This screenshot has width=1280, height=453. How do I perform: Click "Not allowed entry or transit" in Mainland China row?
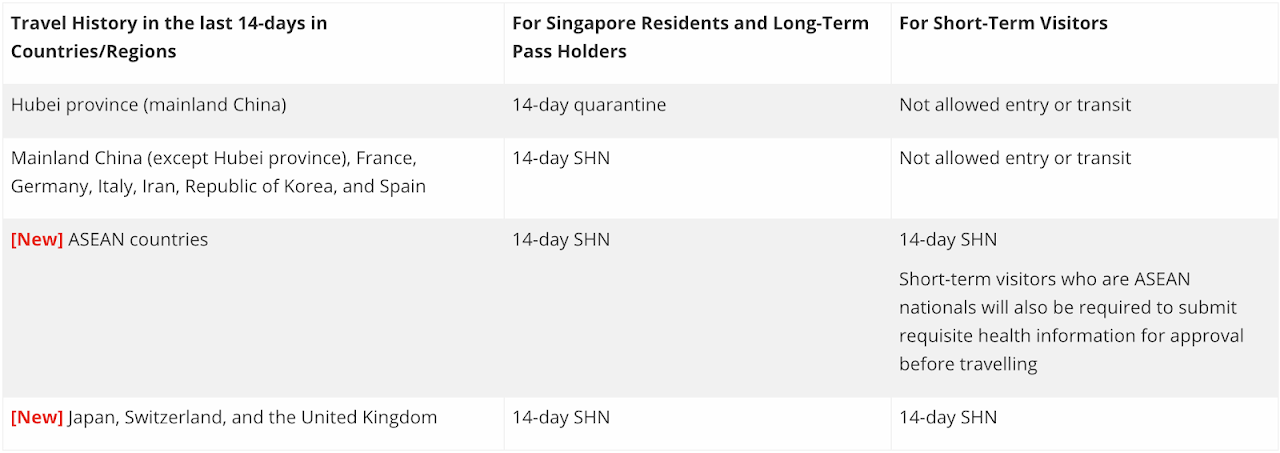click(x=1015, y=158)
